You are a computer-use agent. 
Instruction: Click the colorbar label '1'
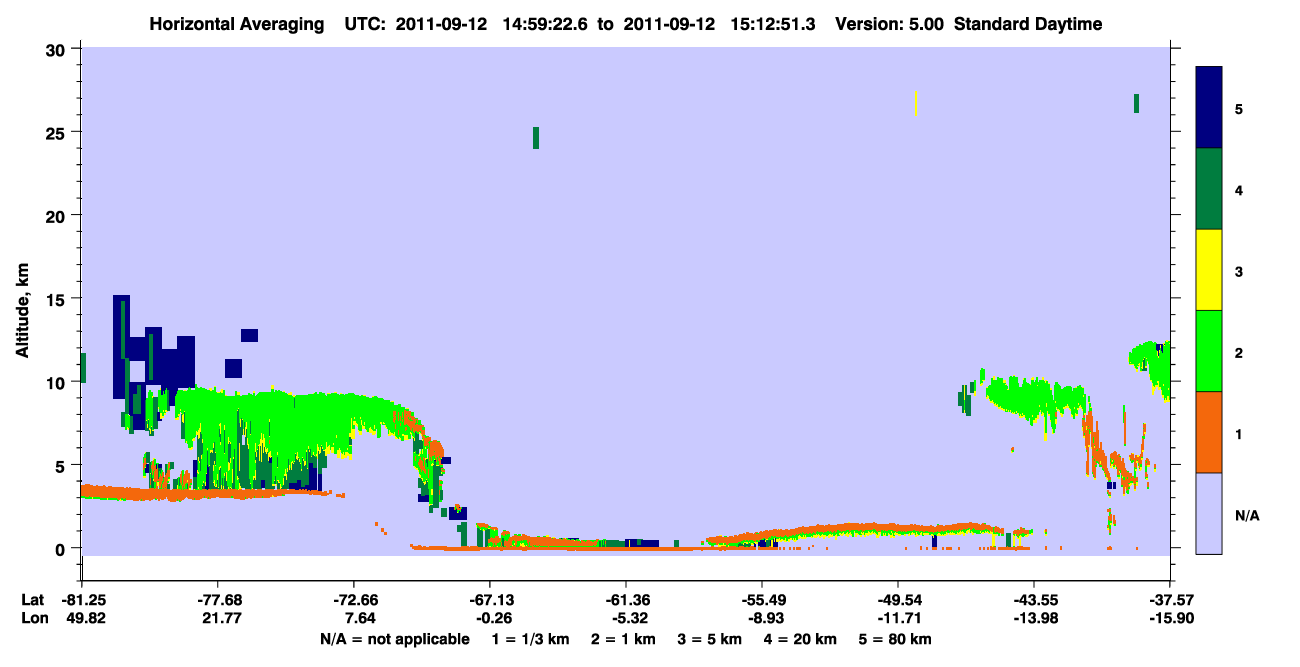pos(1238,432)
